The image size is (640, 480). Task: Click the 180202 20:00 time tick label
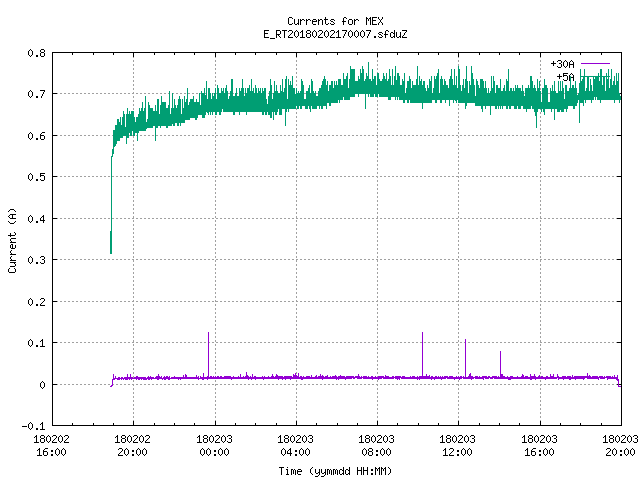[133, 446]
